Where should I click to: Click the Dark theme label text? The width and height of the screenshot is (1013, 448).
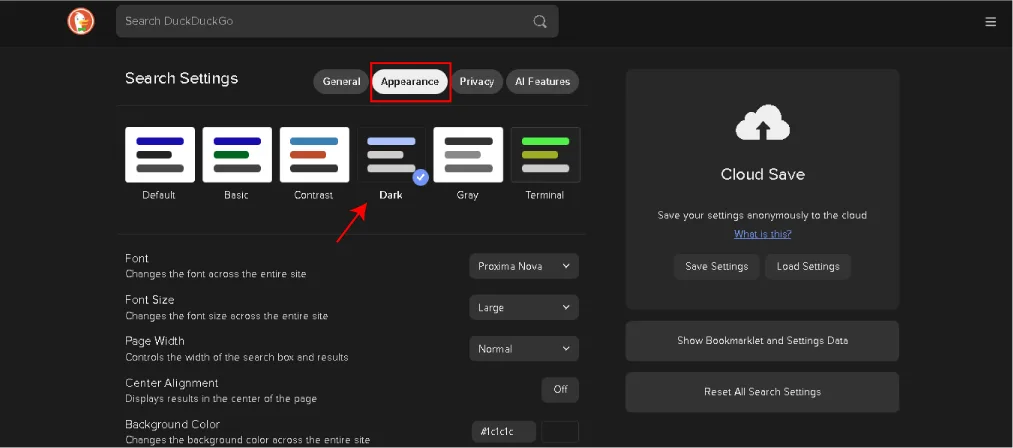coord(391,195)
